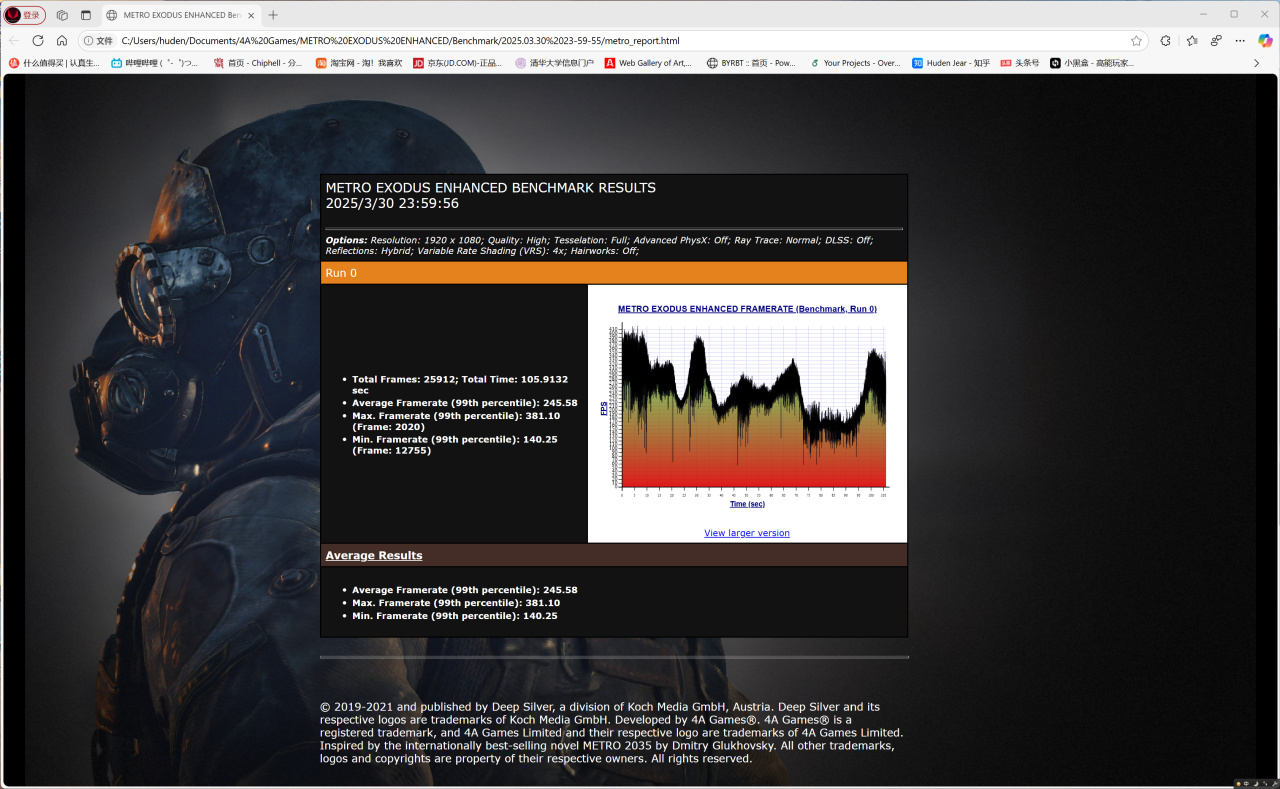1280x789 pixels.
Task: Open the browser profile sharing icon
Action: coord(1216,41)
